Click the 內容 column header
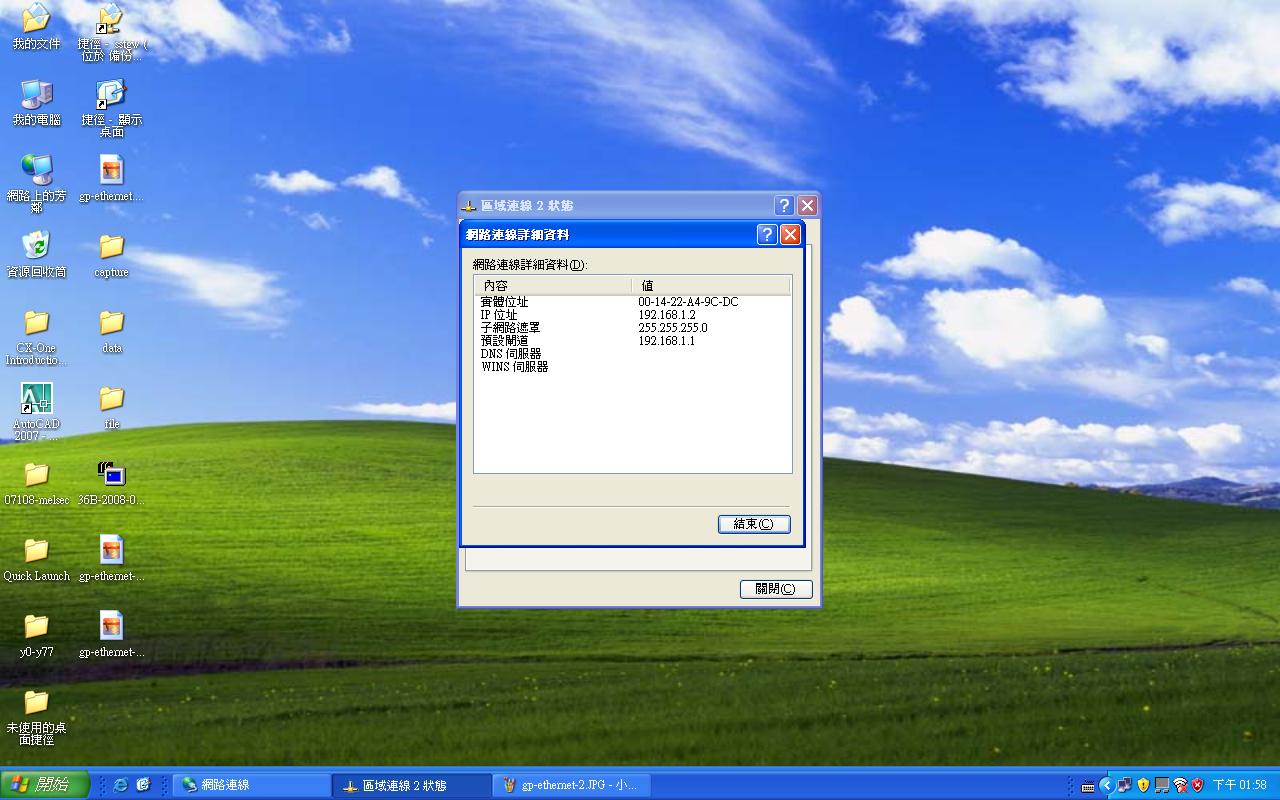This screenshot has height=800, width=1280. tap(552, 286)
